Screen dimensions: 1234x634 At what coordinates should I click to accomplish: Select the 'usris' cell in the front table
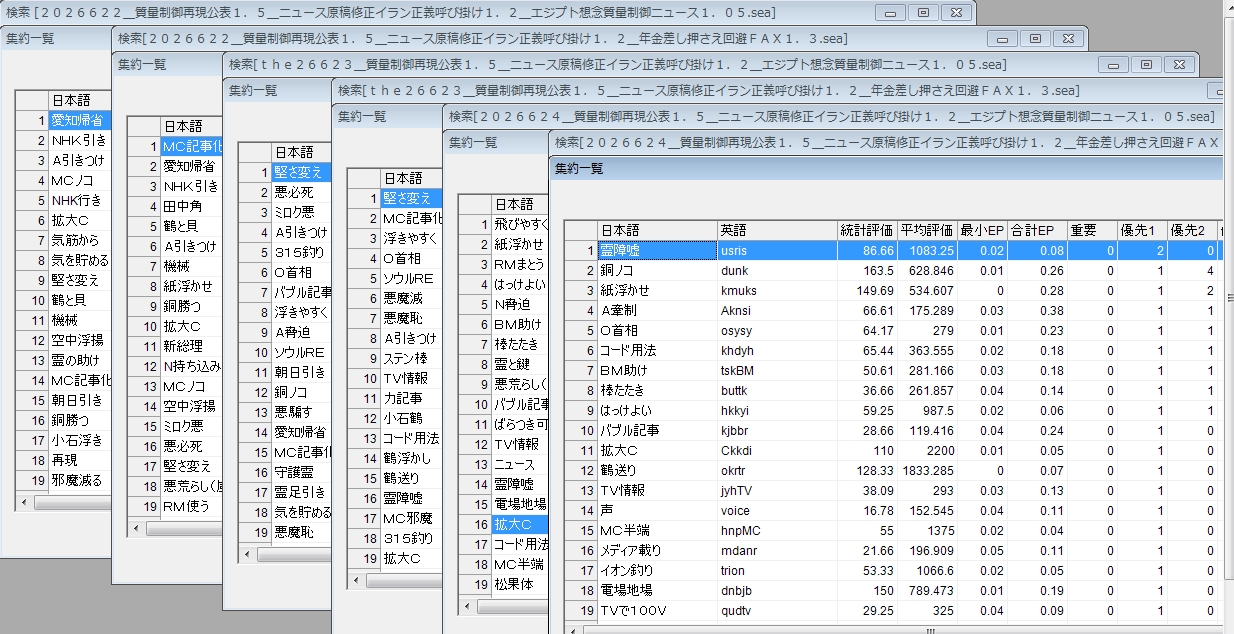(x=776, y=251)
